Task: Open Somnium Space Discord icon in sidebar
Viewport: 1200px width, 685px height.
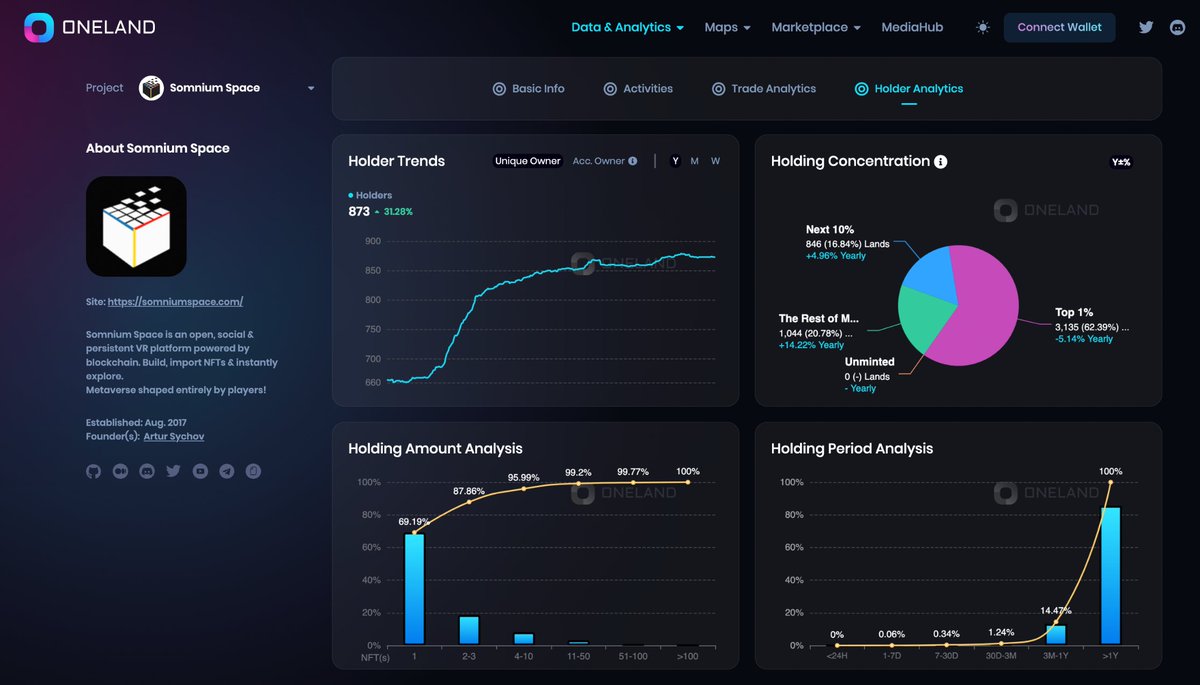Action: 147,471
